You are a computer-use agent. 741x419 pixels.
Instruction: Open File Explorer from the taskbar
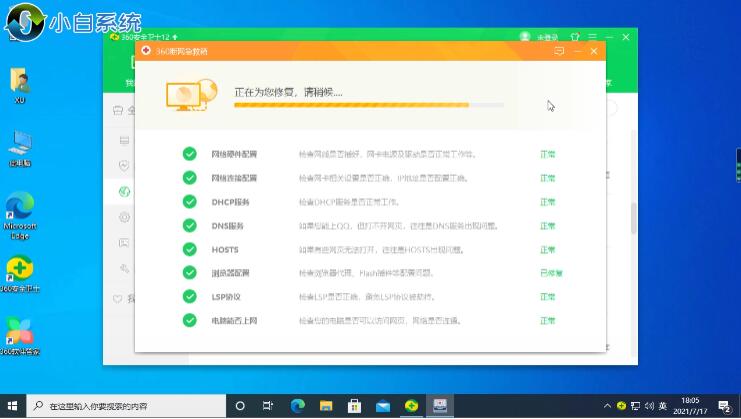pyautogui.click(x=324, y=406)
